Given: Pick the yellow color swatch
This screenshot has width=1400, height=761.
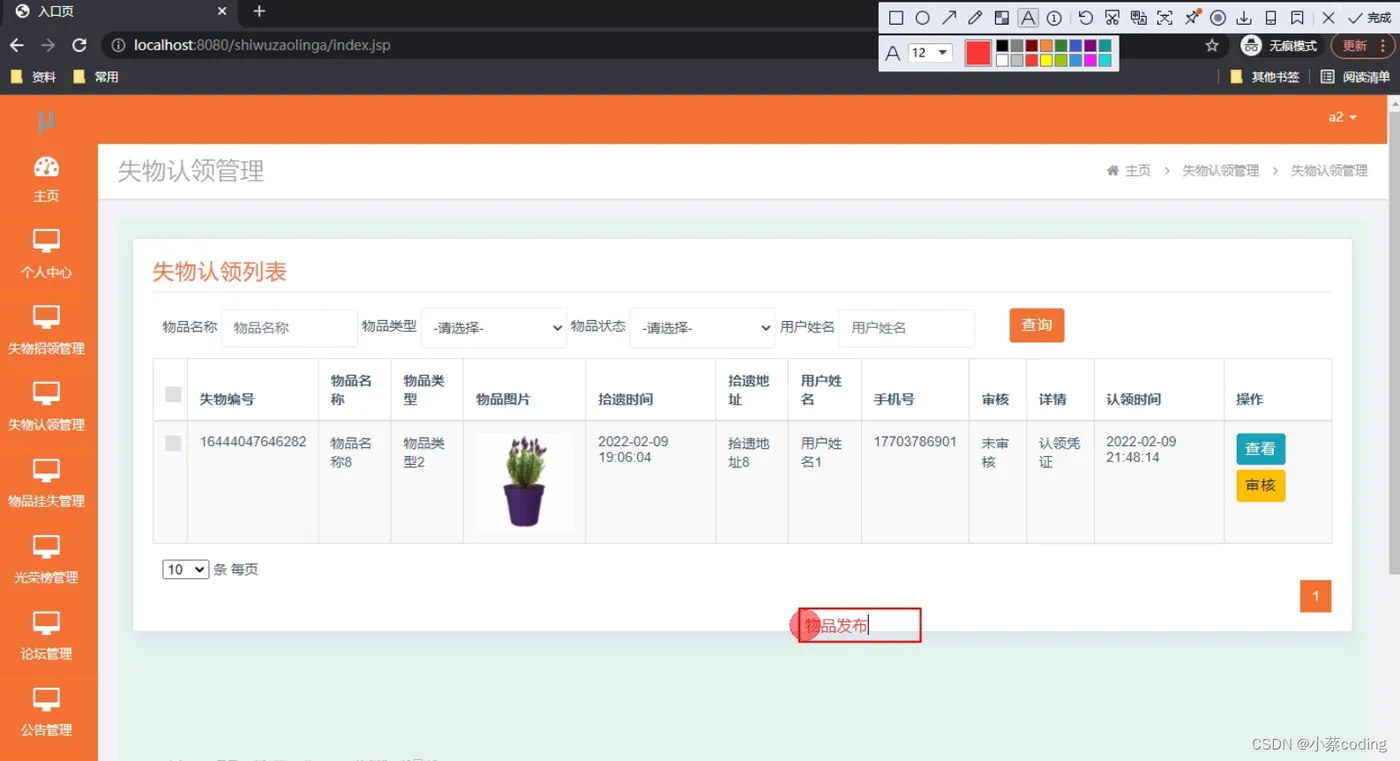Looking at the screenshot, I should [1046, 60].
